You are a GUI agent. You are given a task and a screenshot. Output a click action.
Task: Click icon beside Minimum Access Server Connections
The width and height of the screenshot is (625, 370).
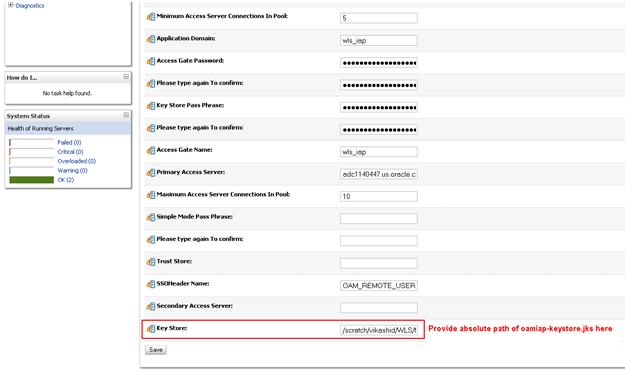[151, 17]
